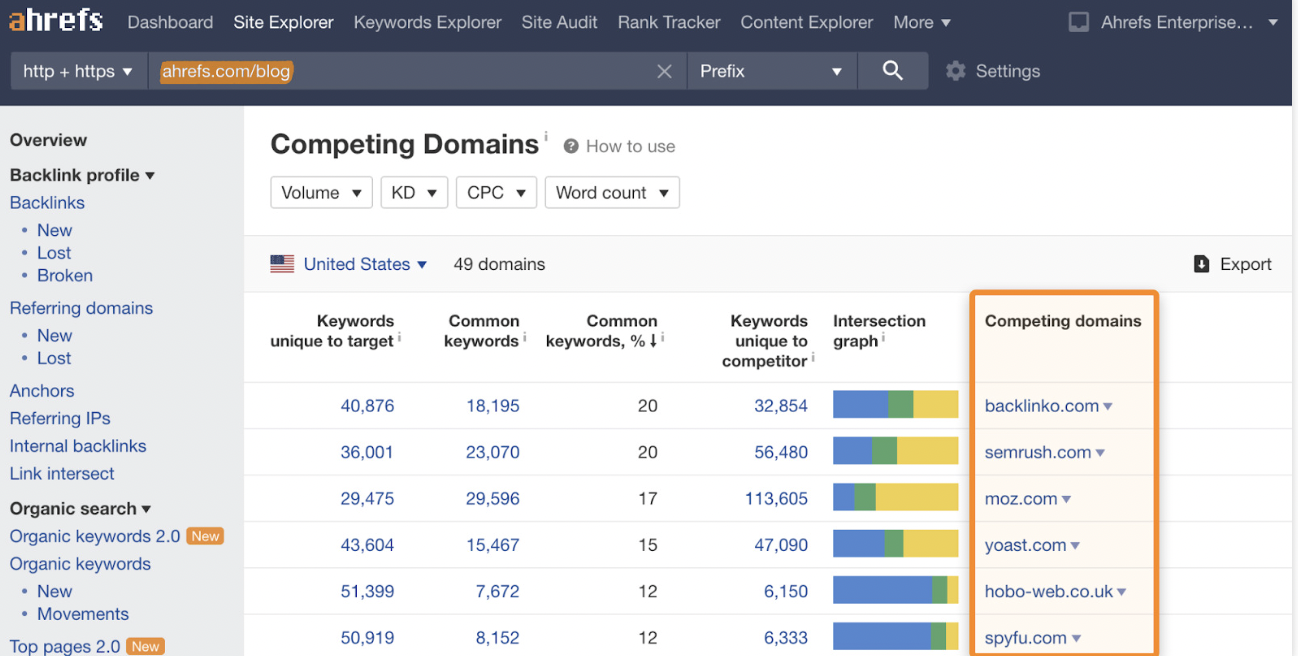Open the http + https protocol dropdown
Screen dimensions: 1298x656
(x=78, y=70)
